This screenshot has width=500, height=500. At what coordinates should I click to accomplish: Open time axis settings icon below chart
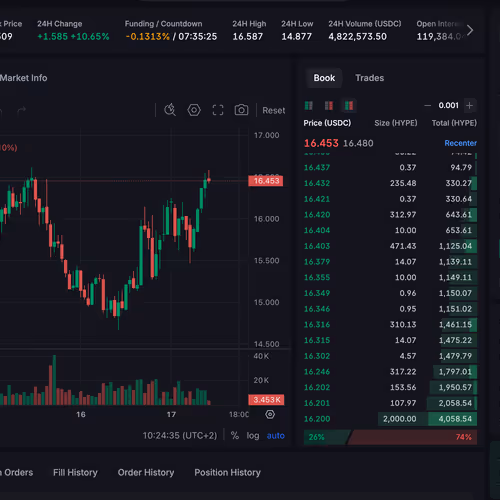(x=270, y=414)
